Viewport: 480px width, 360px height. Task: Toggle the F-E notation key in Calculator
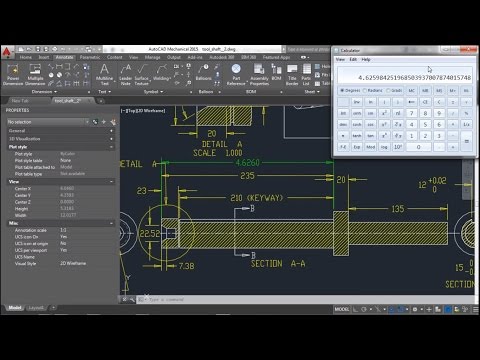point(343,147)
